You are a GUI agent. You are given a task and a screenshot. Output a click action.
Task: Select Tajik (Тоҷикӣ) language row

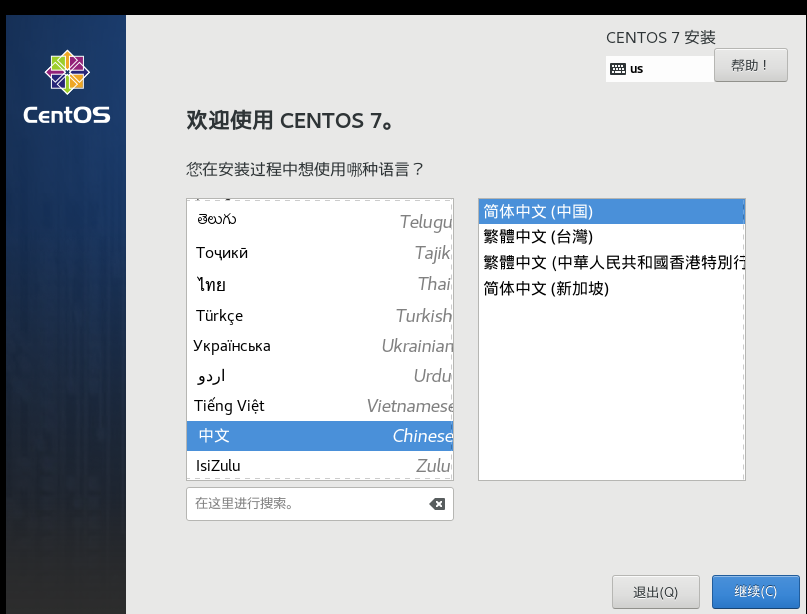pyautogui.click(x=320, y=253)
